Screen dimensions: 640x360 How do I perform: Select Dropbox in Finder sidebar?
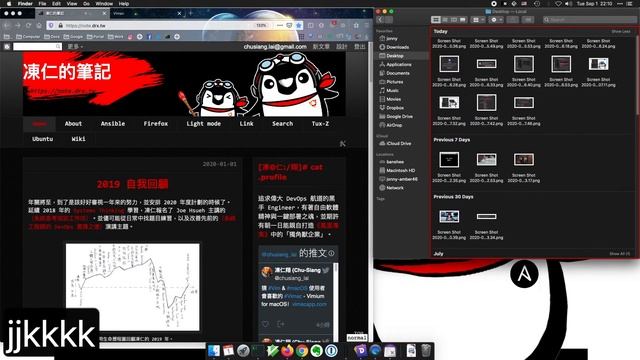[x=395, y=108]
